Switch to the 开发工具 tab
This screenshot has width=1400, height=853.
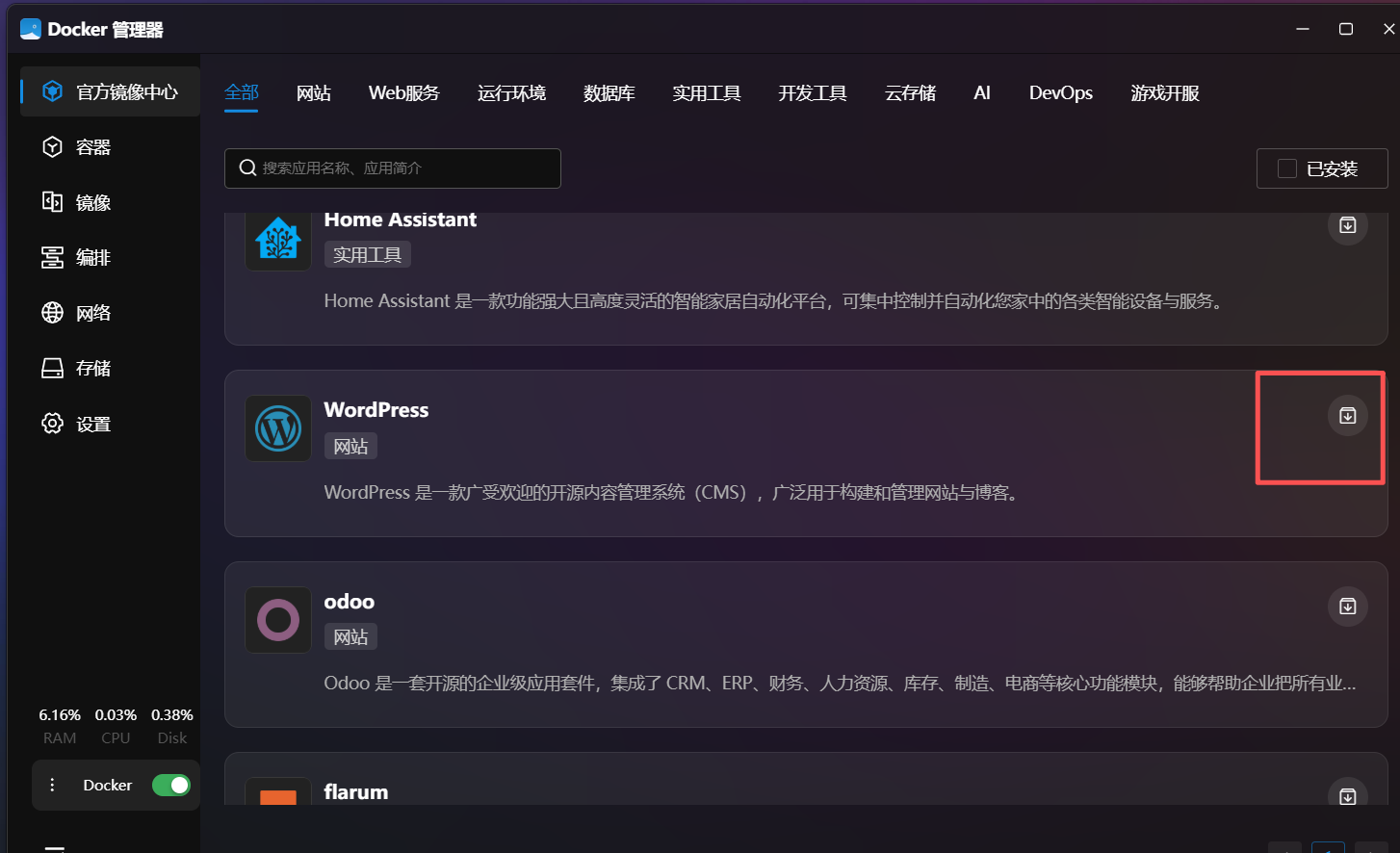813,92
